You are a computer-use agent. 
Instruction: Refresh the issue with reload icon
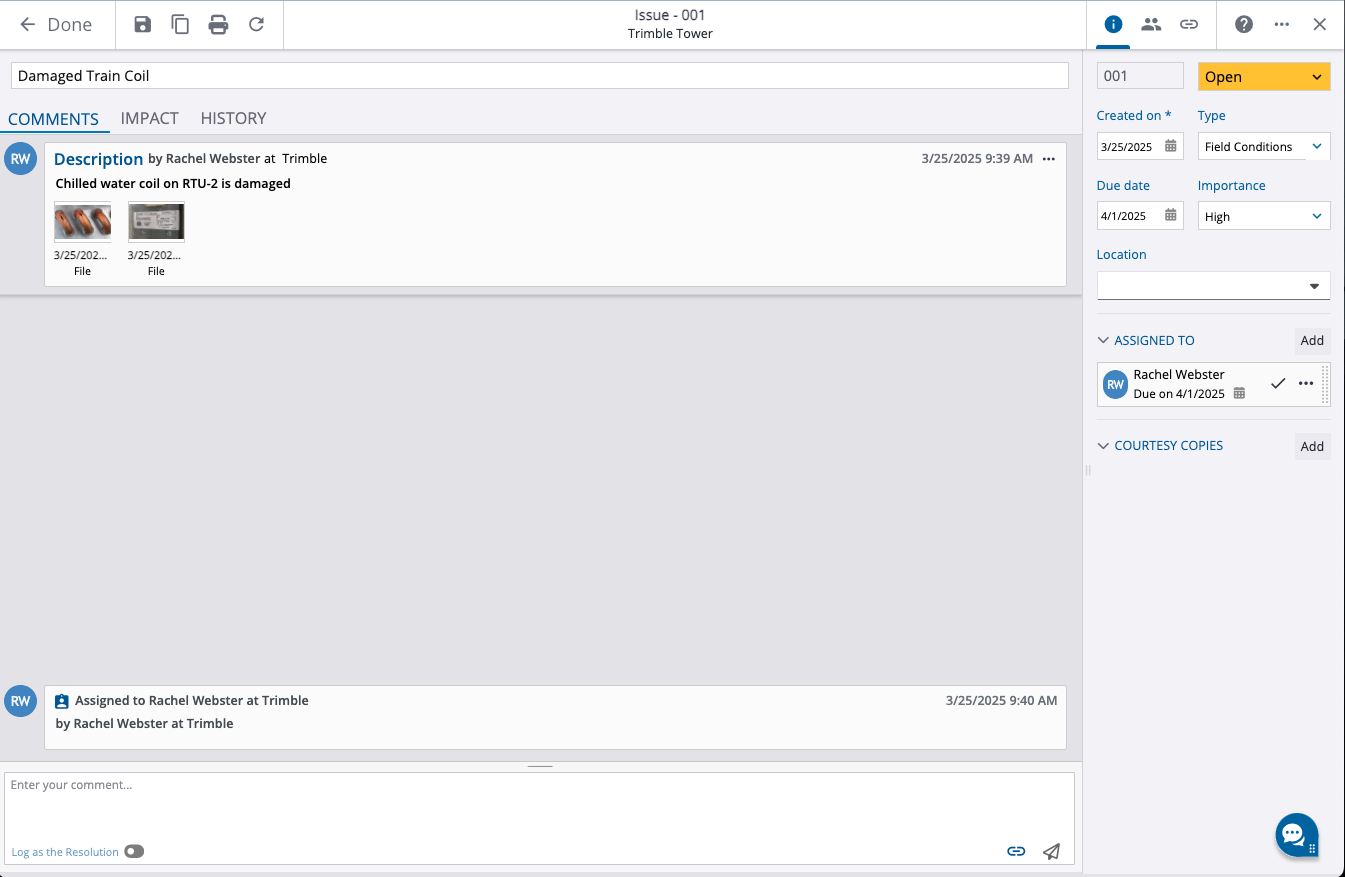256,25
